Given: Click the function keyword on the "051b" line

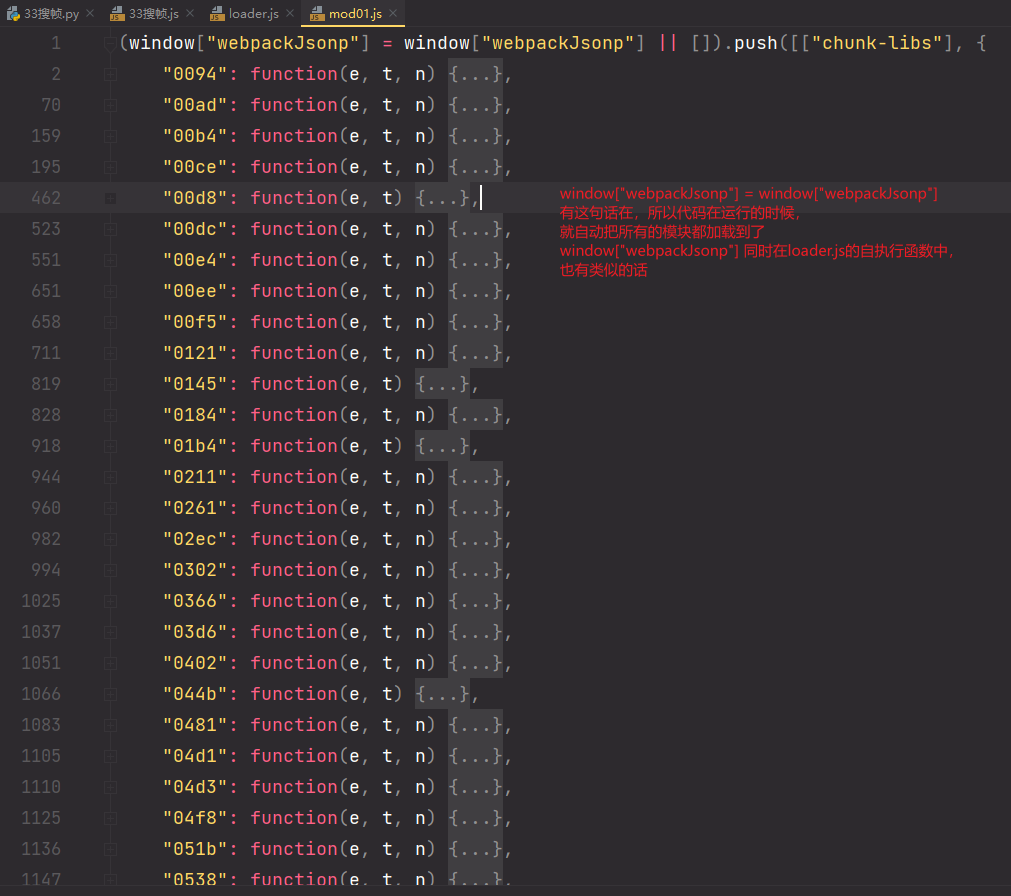Looking at the screenshot, I should (x=294, y=849).
